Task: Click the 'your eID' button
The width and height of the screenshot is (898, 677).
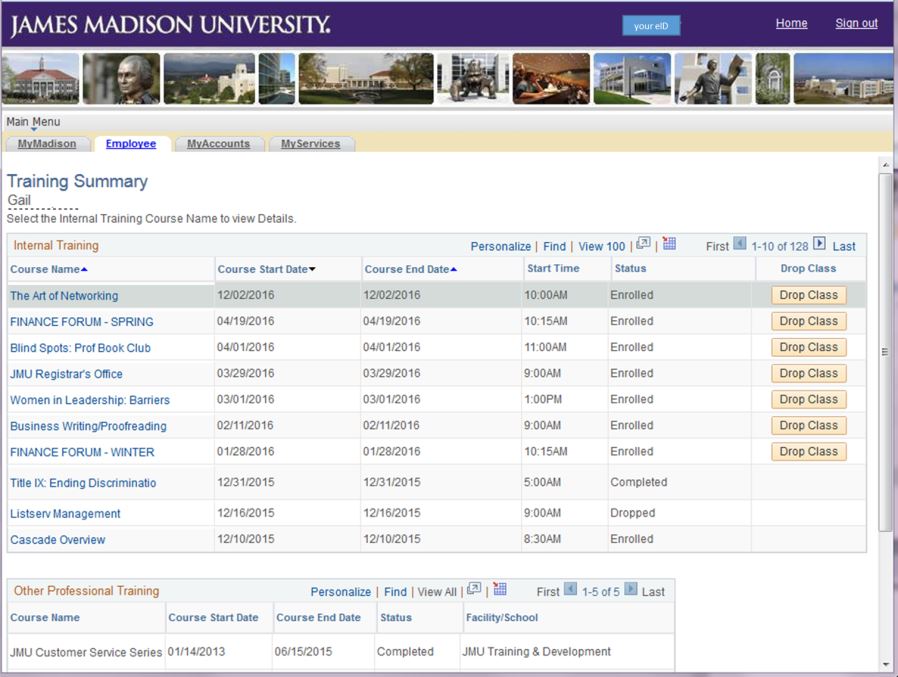Action: (x=651, y=26)
